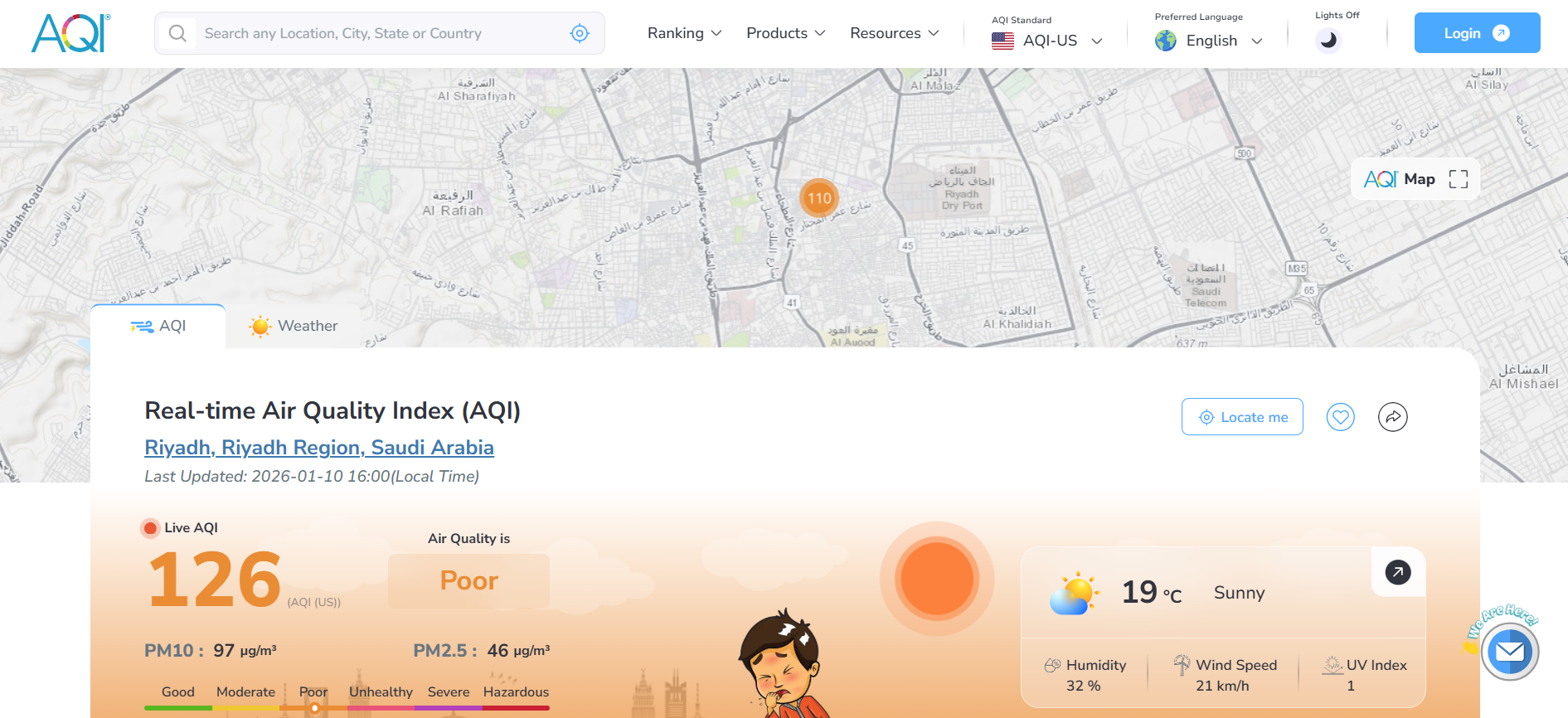Click the red Hazardous scale segment
The image size is (1568, 718).
coord(516,708)
